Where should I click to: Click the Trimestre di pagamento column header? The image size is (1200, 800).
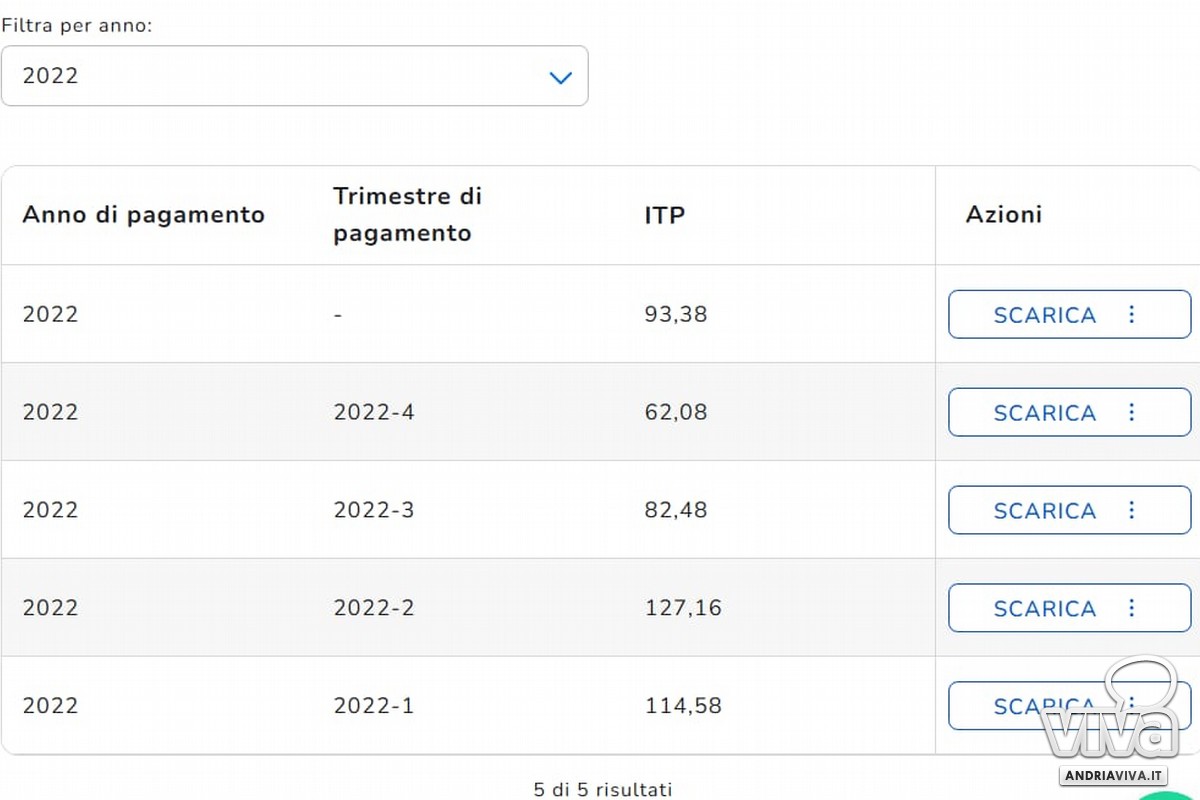pos(407,214)
